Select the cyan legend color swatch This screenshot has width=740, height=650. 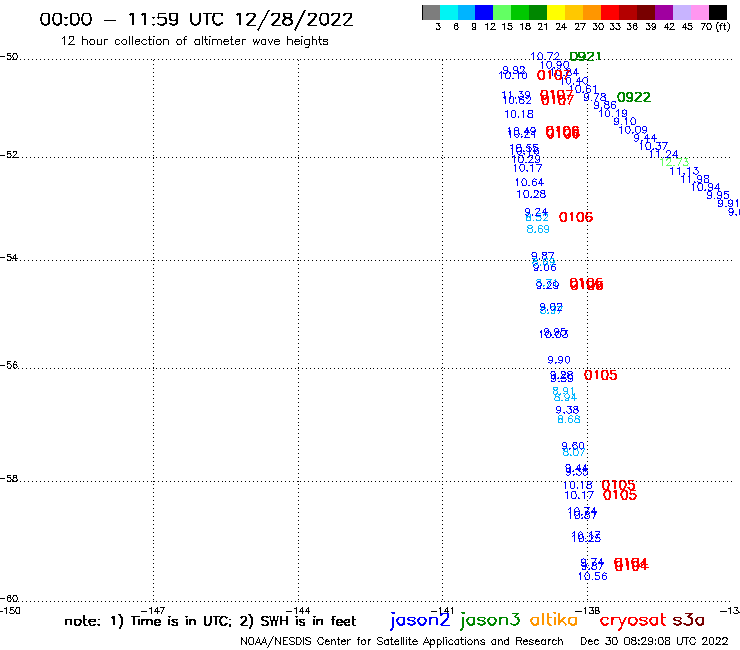tap(449, 12)
